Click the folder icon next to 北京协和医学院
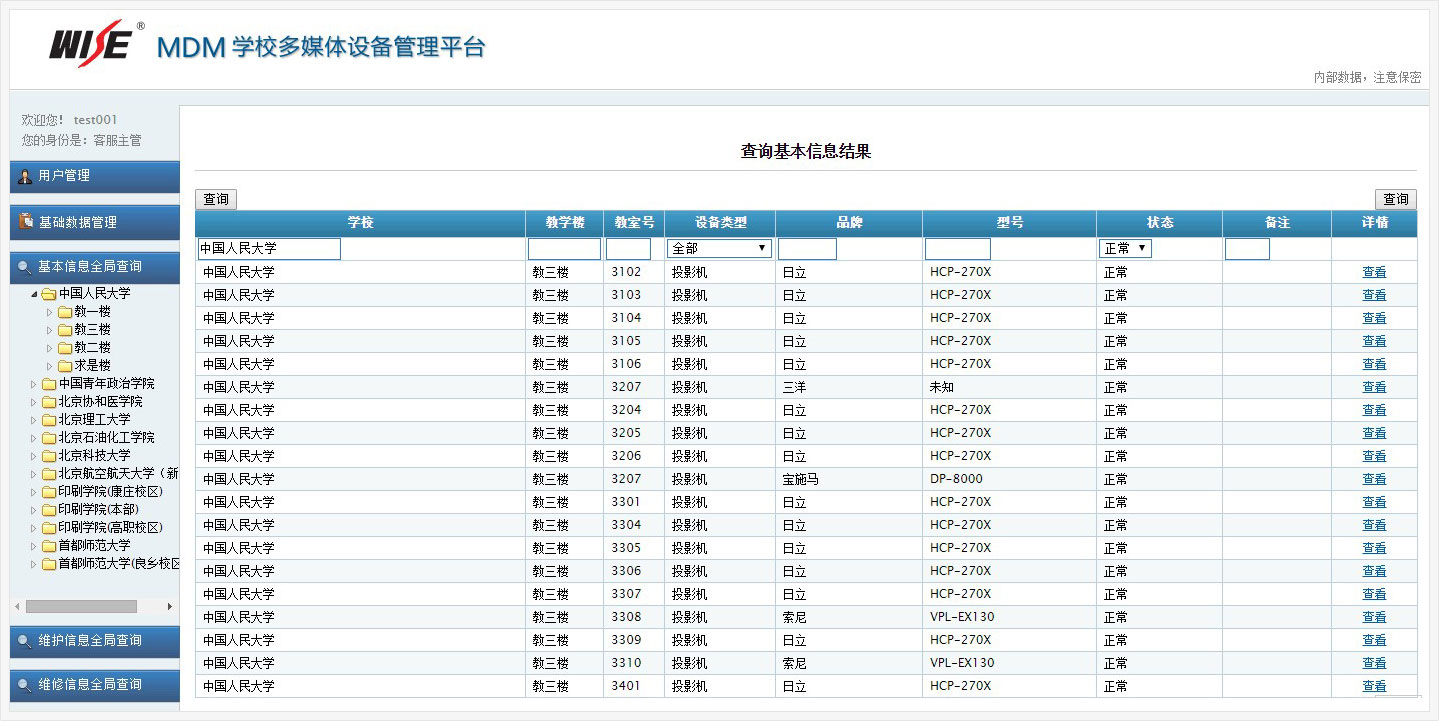This screenshot has height=721, width=1439. click(48, 402)
